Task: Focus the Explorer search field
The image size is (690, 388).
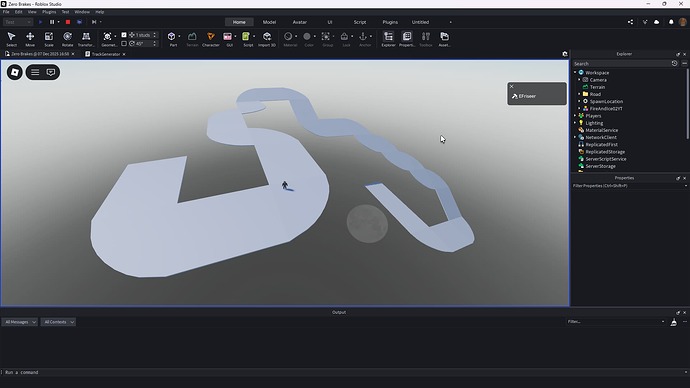Action: click(621, 63)
